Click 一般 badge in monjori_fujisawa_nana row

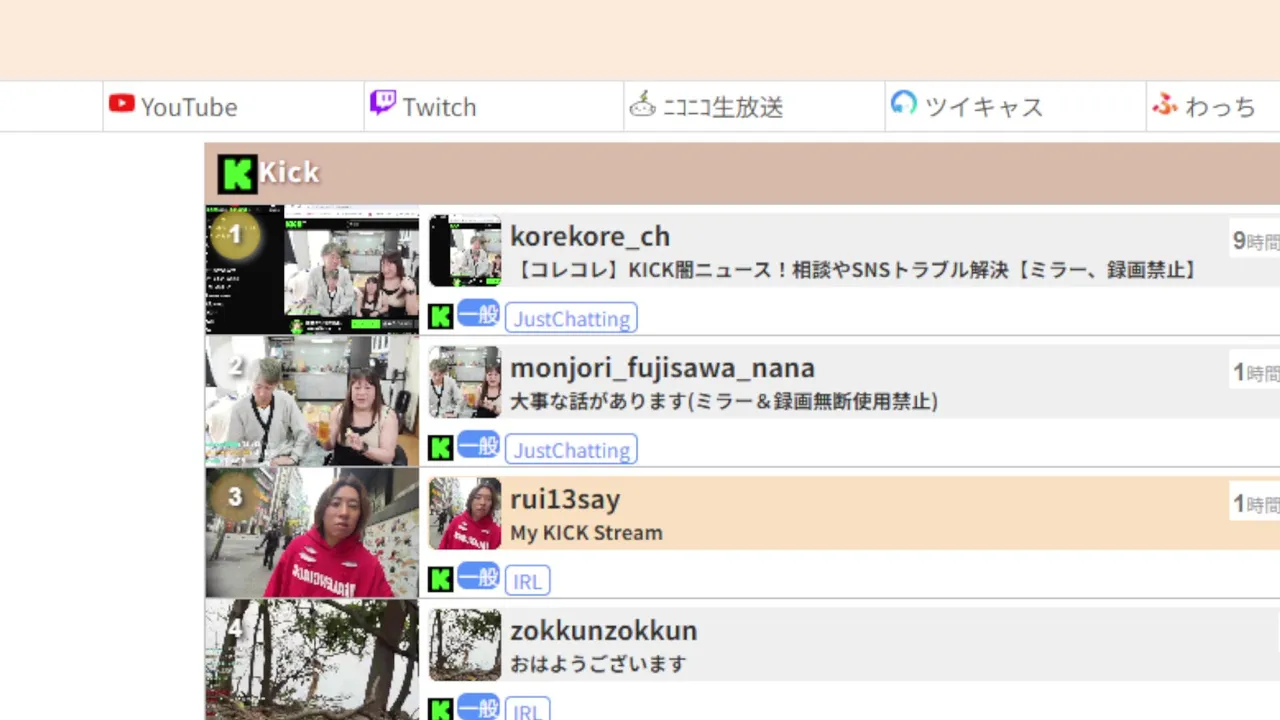tap(478, 445)
